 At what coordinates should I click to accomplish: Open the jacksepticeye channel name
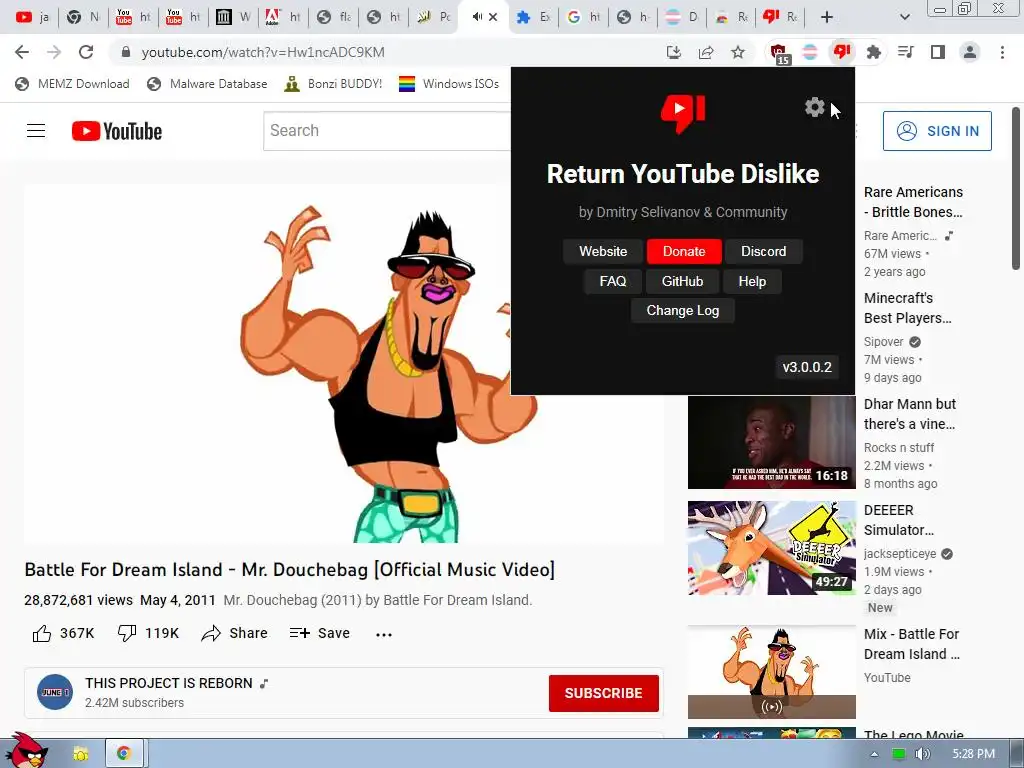click(900, 553)
